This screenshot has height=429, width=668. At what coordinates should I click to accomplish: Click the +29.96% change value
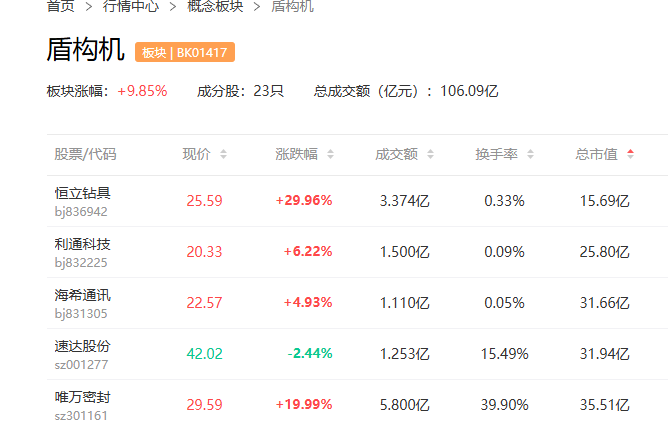click(x=304, y=200)
